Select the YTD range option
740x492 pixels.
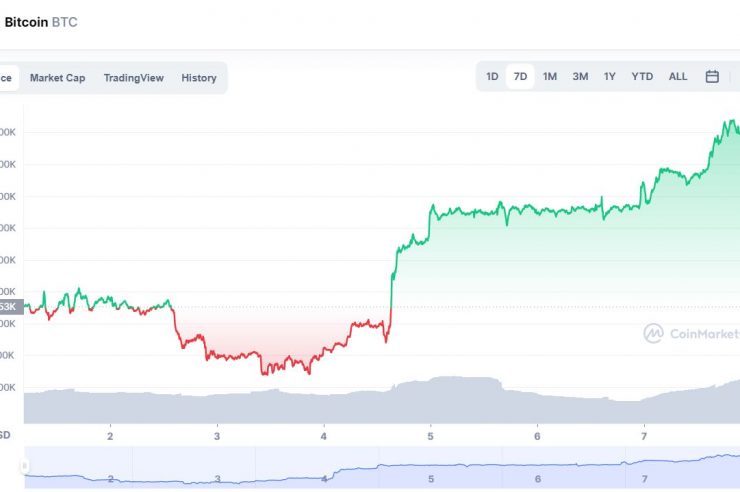[x=642, y=77]
